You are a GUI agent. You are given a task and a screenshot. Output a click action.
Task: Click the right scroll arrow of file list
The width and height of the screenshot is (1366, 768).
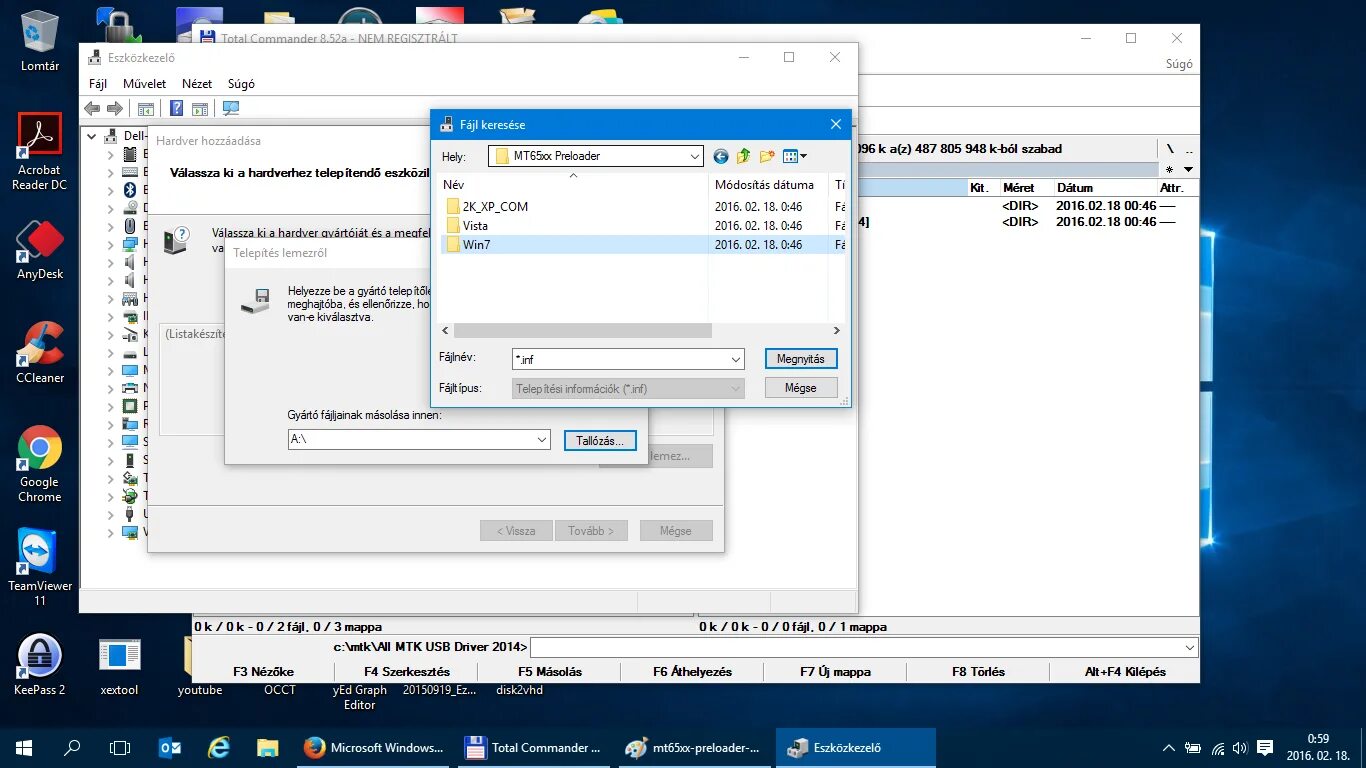(836, 330)
